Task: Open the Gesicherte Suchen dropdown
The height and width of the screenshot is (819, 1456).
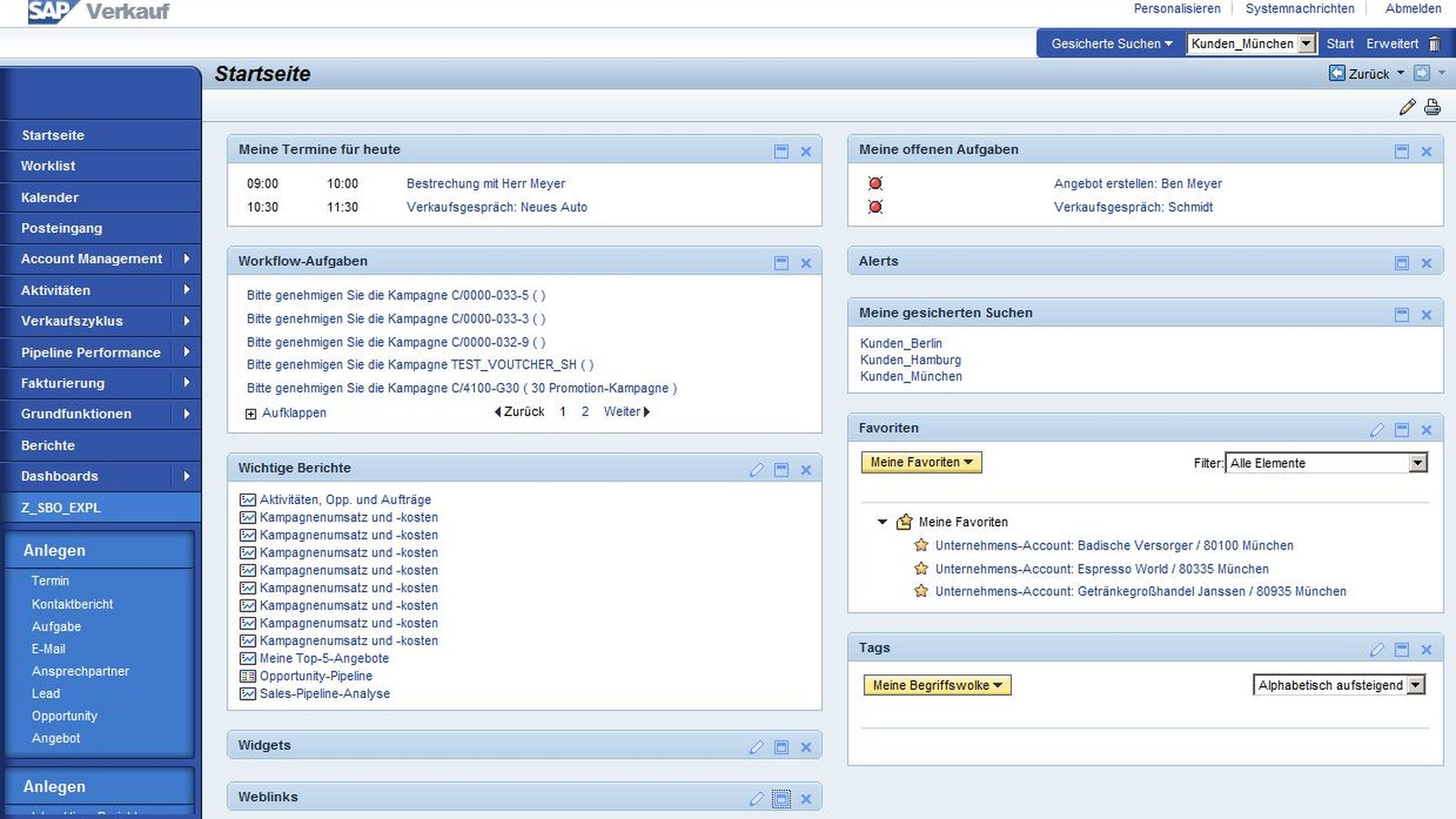Action: (x=1111, y=44)
